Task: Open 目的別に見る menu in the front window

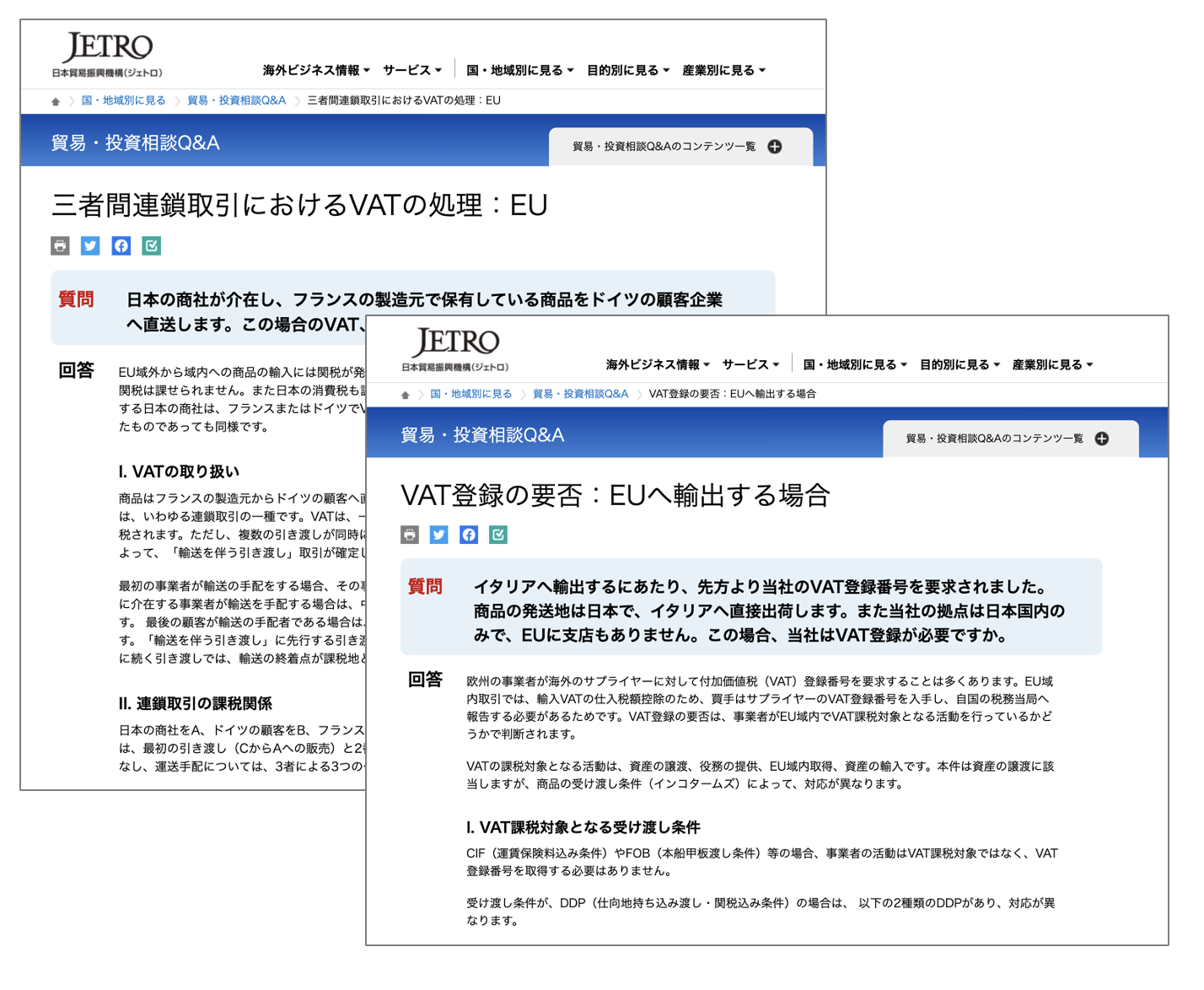Action: tap(959, 365)
